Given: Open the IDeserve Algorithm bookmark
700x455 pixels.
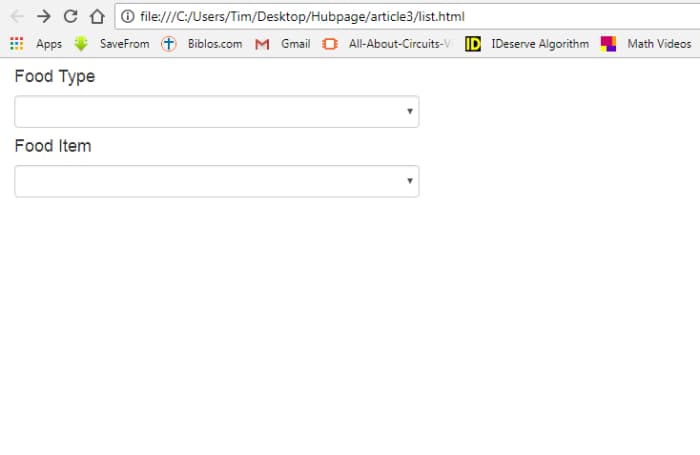Looking at the screenshot, I should 528,44.
